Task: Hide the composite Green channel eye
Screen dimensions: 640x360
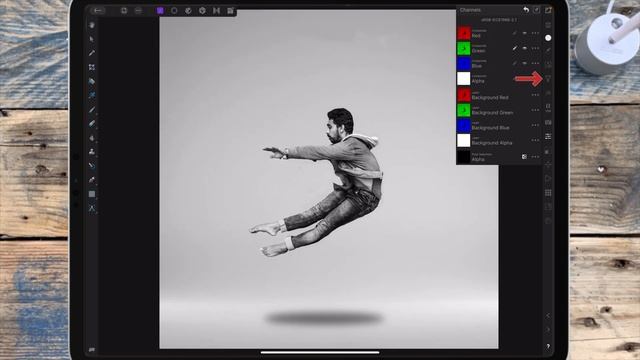Action: 525,48
